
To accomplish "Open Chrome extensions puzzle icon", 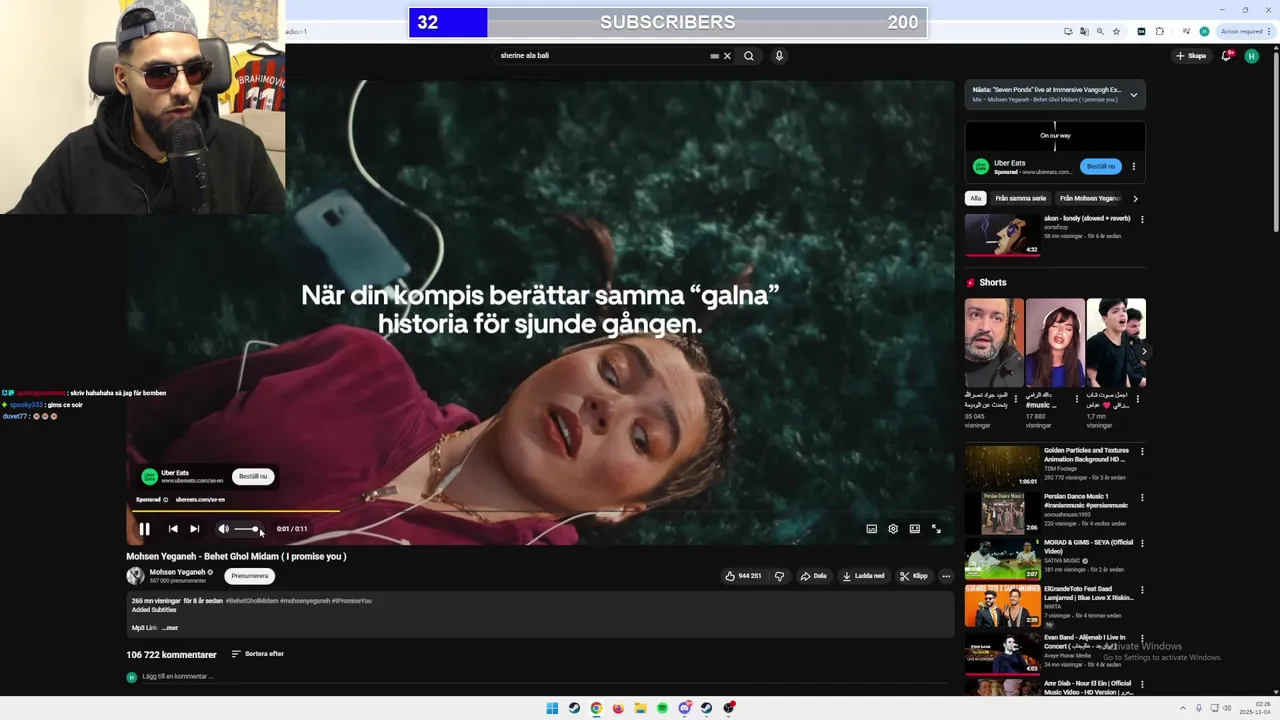I will click(x=1160, y=31).
